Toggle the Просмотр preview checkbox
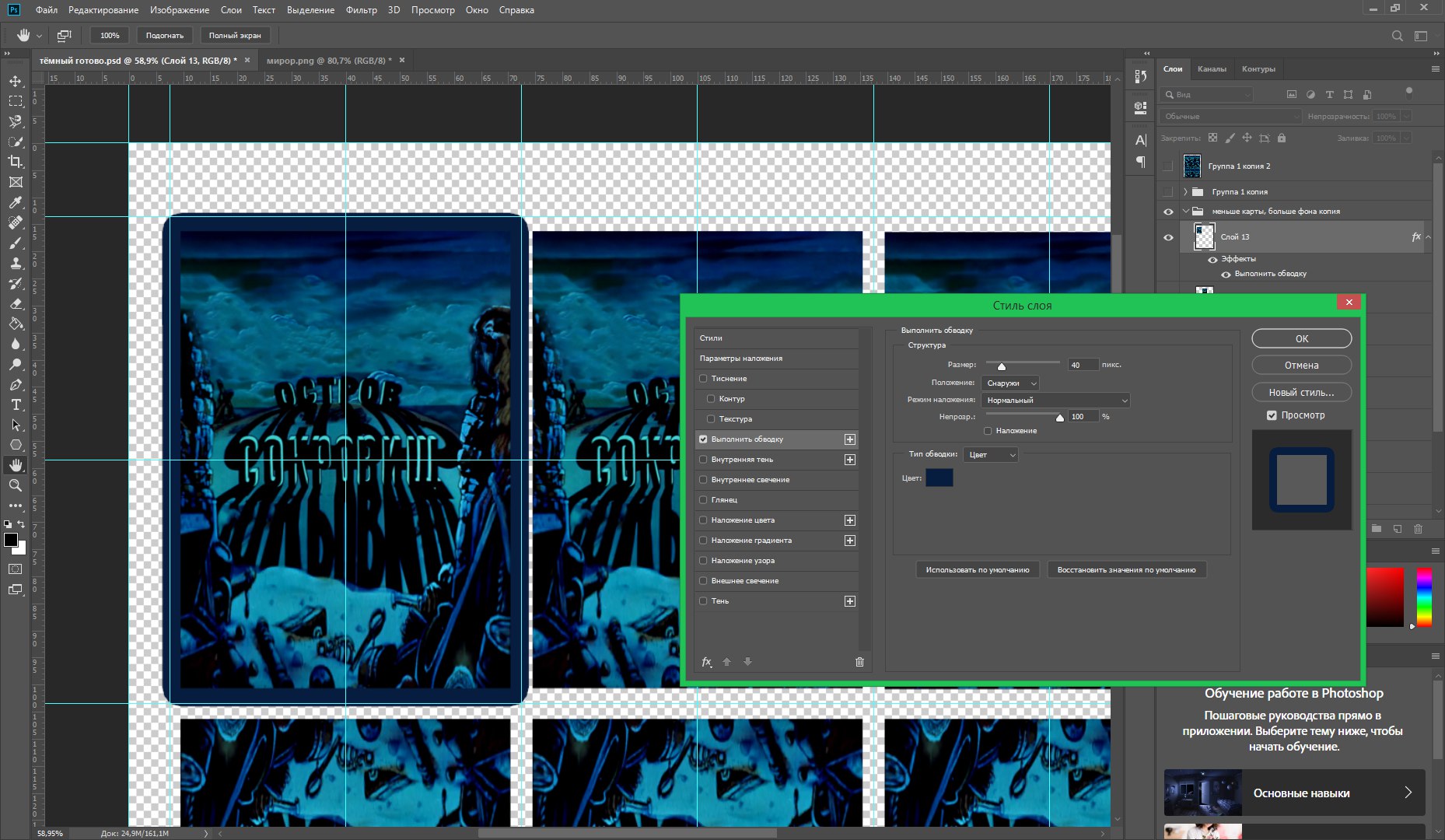The width and height of the screenshot is (1445, 840). [1272, 415]
